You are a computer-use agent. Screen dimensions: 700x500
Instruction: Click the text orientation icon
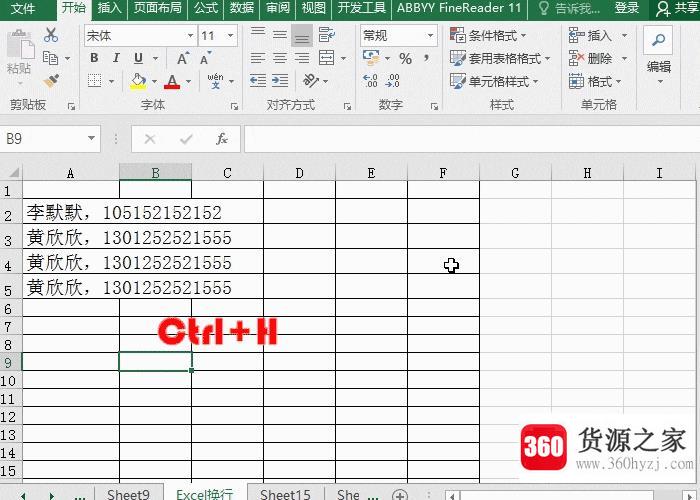click(311, 81)
